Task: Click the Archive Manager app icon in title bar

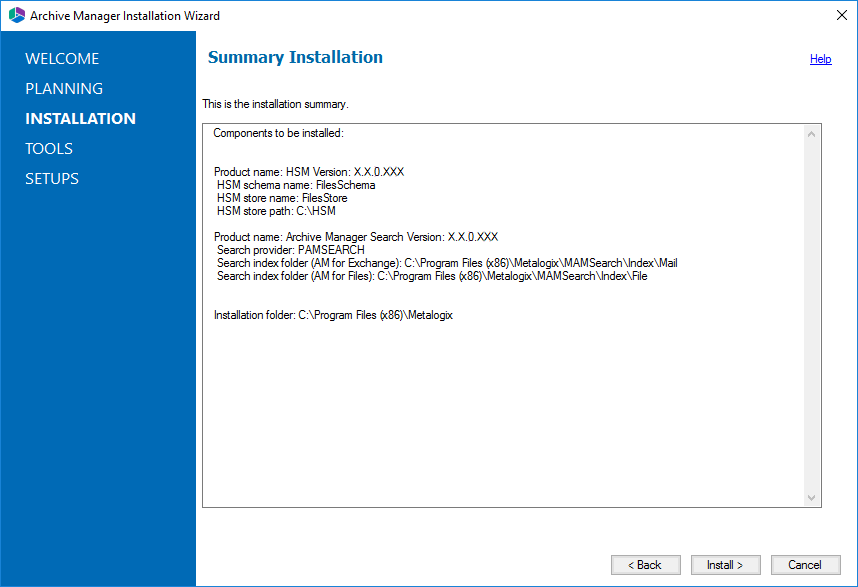Action: click(17, 15)
